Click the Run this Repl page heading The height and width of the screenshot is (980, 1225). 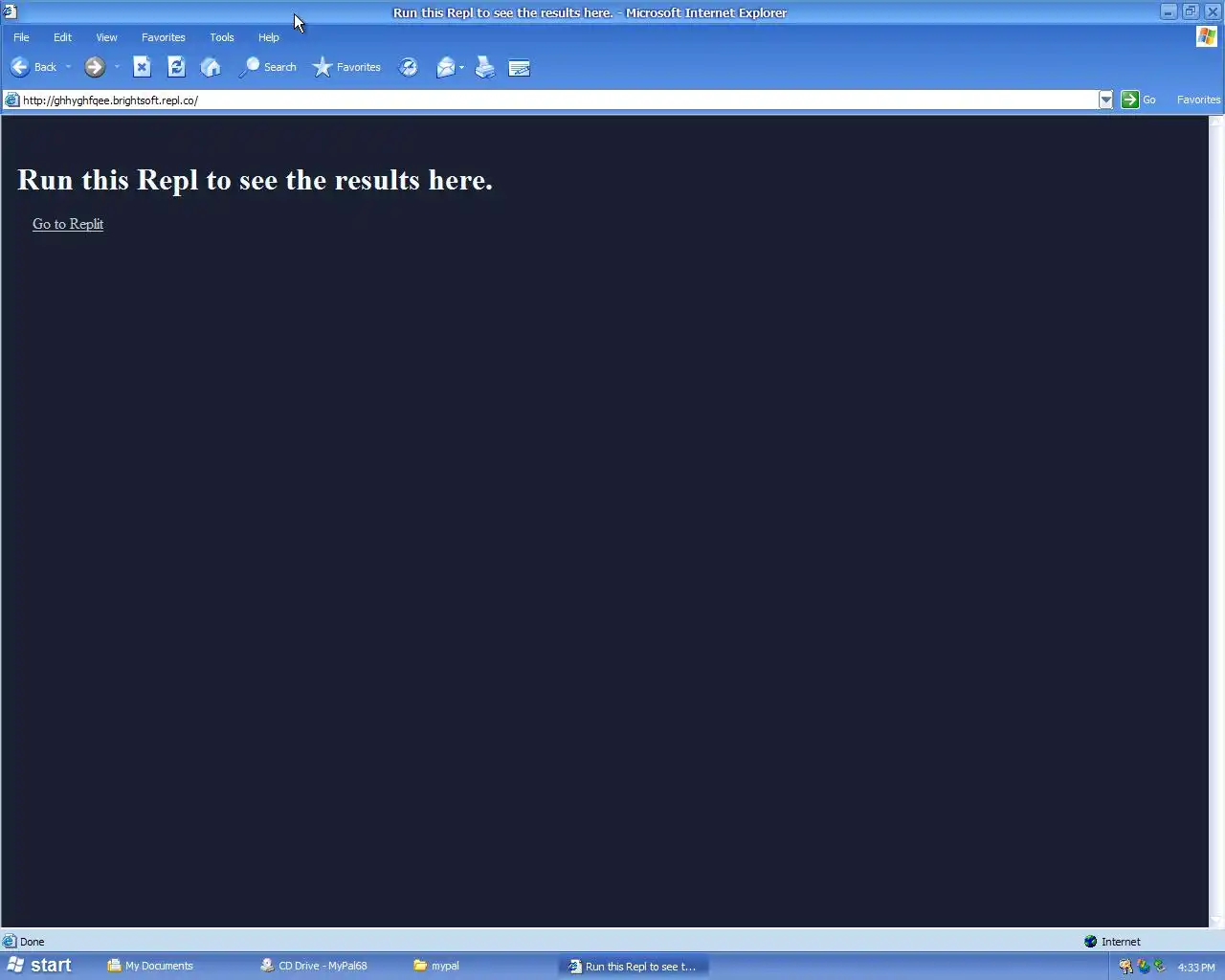(x=255, y=180)
